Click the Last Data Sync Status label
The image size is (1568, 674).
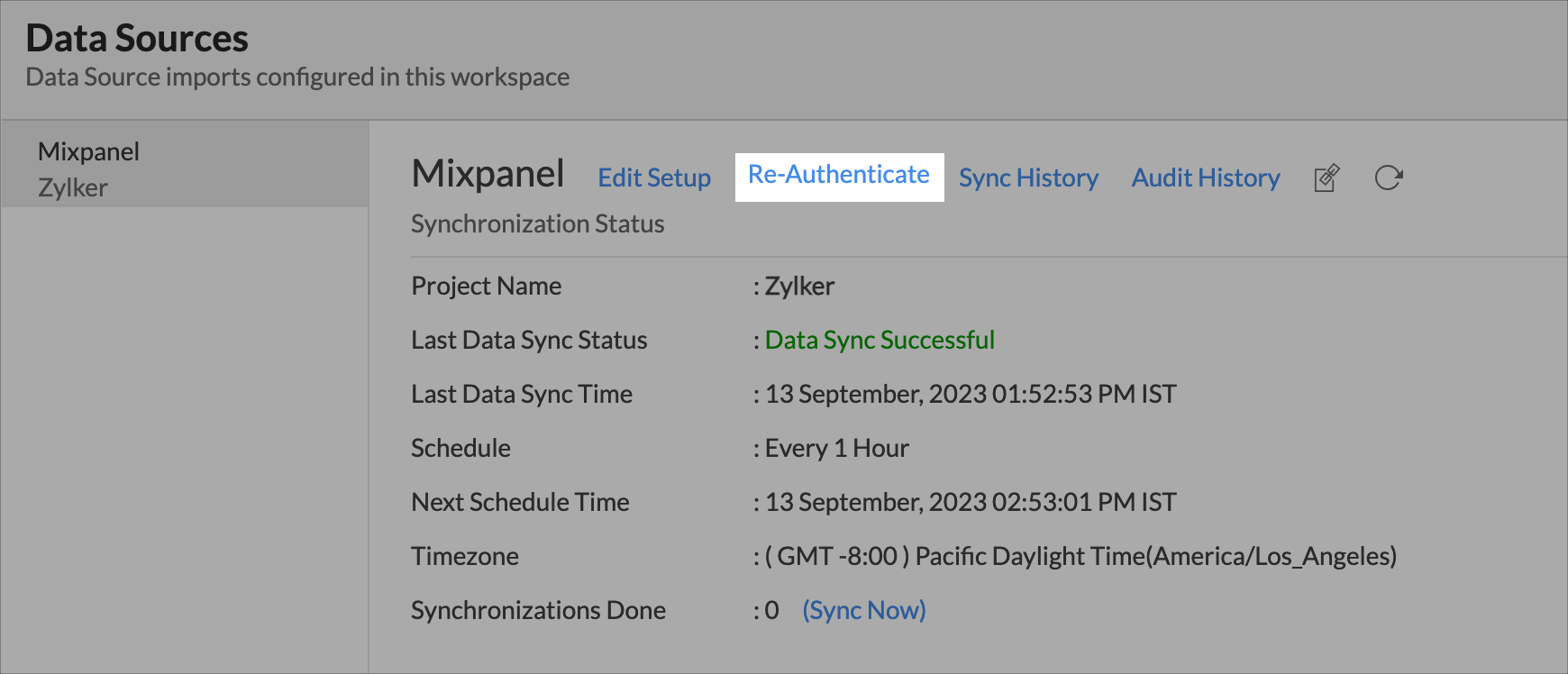pyautogui.click(x=529, y=340)
